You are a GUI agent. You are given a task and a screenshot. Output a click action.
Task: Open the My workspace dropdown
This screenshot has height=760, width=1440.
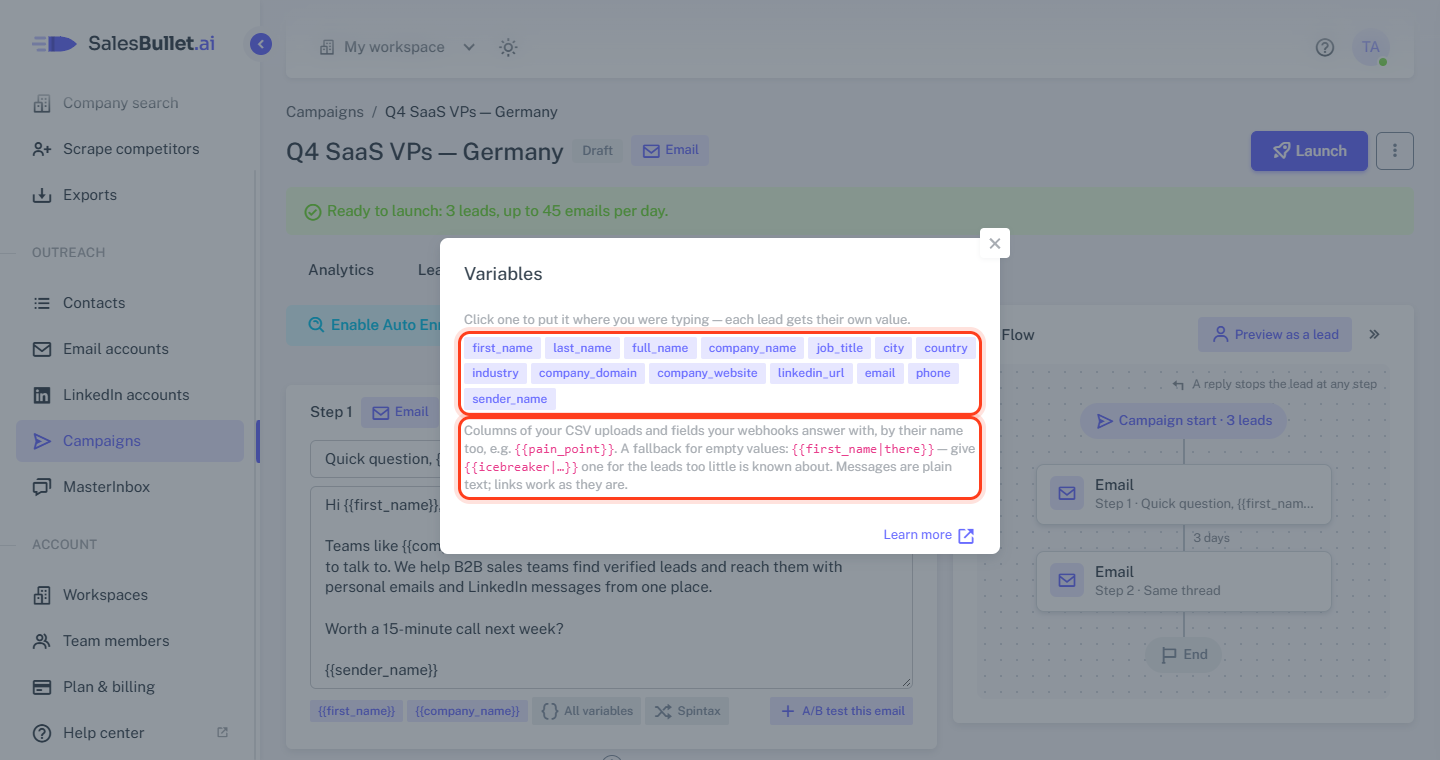click(x=397, y=47)
